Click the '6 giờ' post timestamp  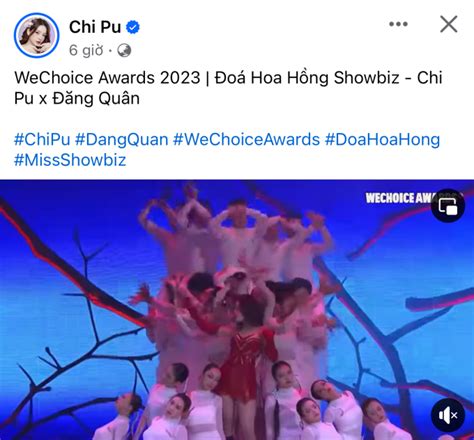coord(86,50)
